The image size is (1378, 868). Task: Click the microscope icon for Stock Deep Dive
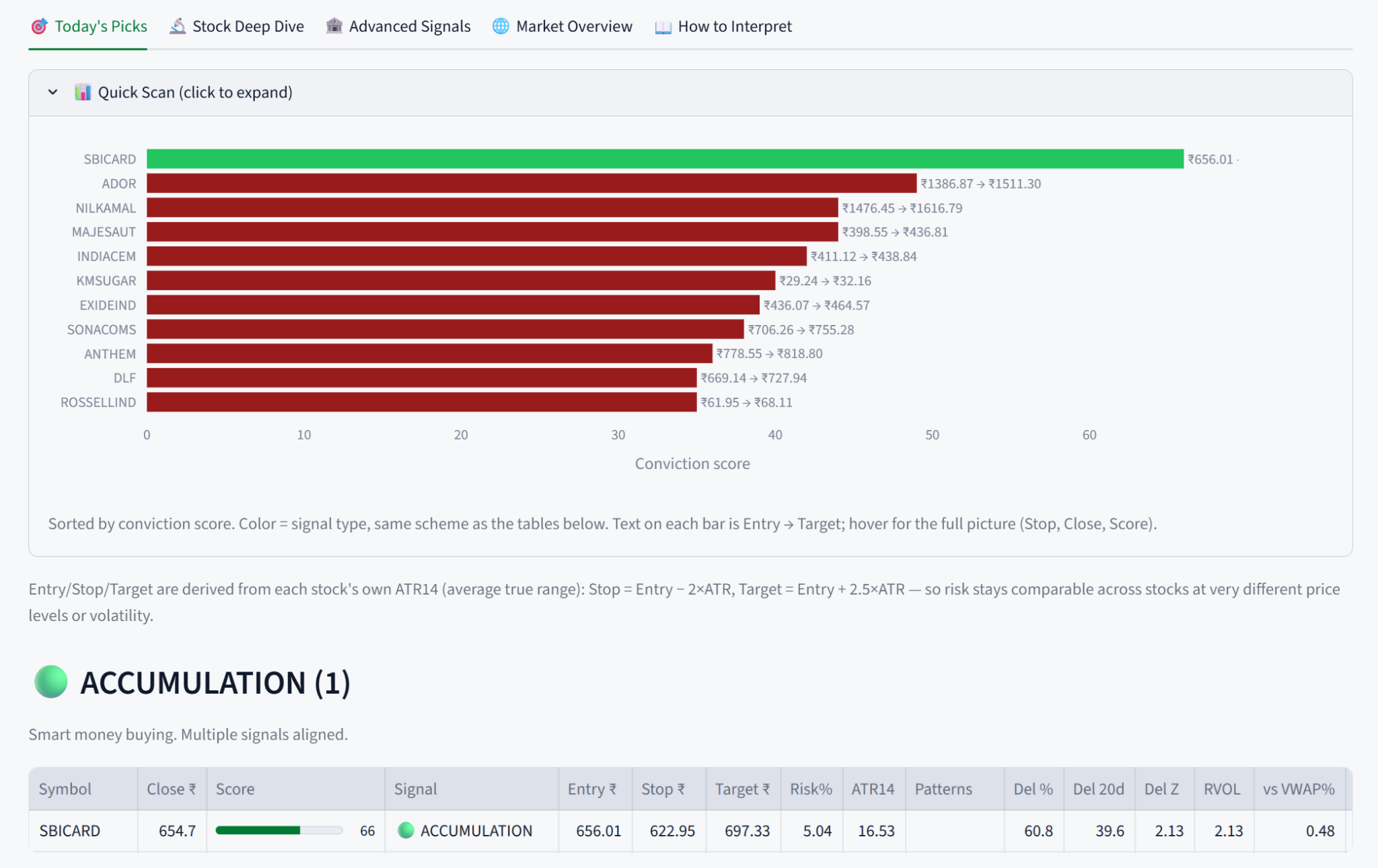point(178,26)
